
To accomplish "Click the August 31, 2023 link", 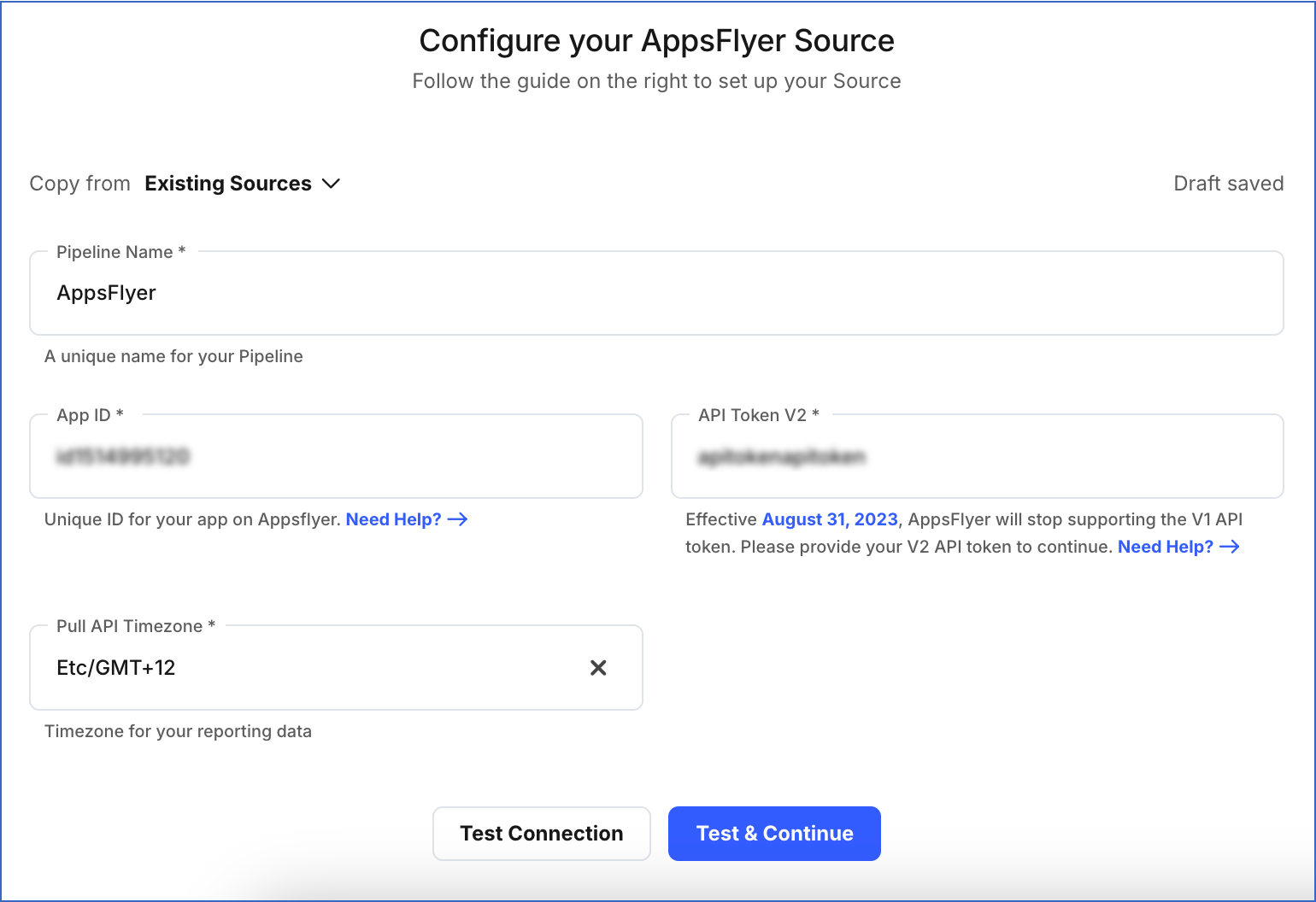I will 830,519.
